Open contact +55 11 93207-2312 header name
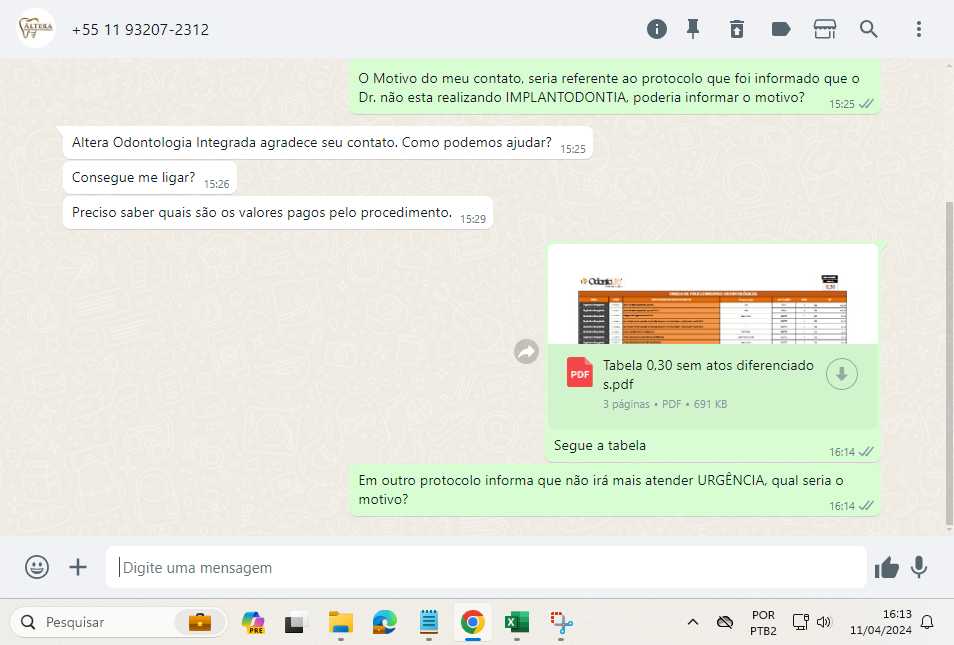This screenshot has width=954, height=645. coord(141,30)
